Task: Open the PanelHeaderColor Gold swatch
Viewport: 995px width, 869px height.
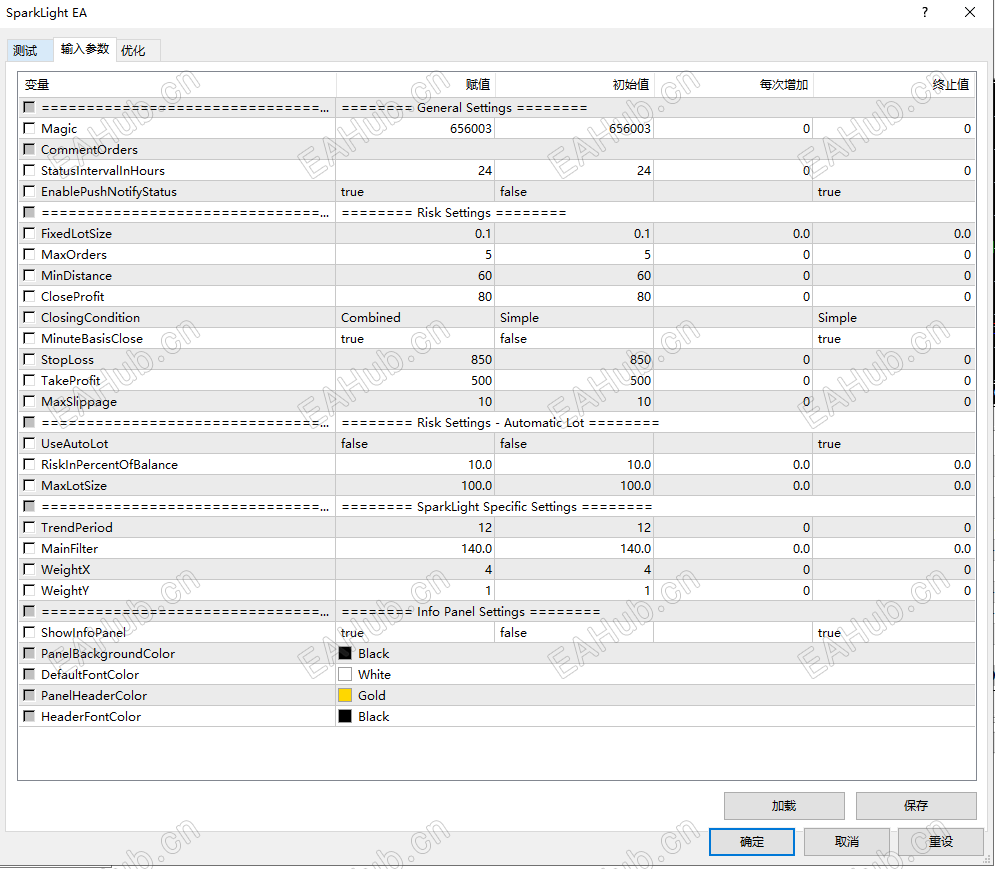Action: pyautogui.click(x=345, y=695)
